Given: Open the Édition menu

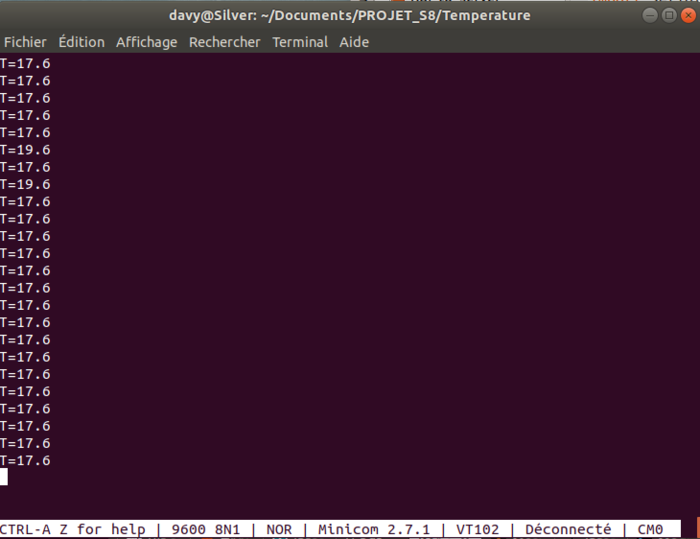Looking at the screenshot, I should point(81,42).
